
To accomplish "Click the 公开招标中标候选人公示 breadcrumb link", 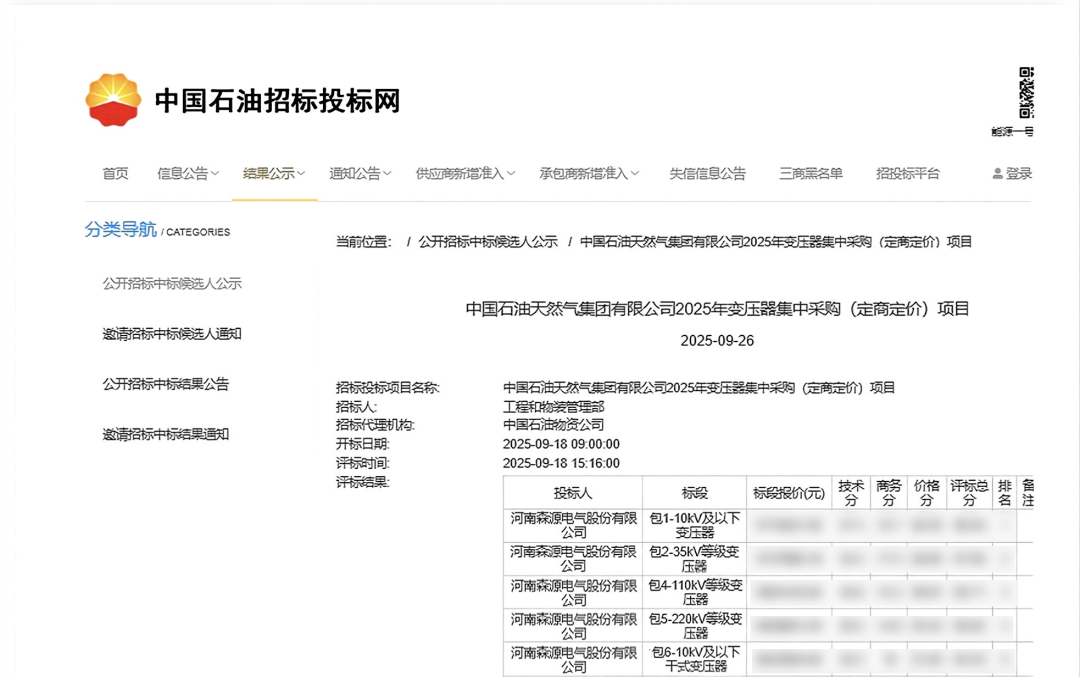I will coord(488,242).
